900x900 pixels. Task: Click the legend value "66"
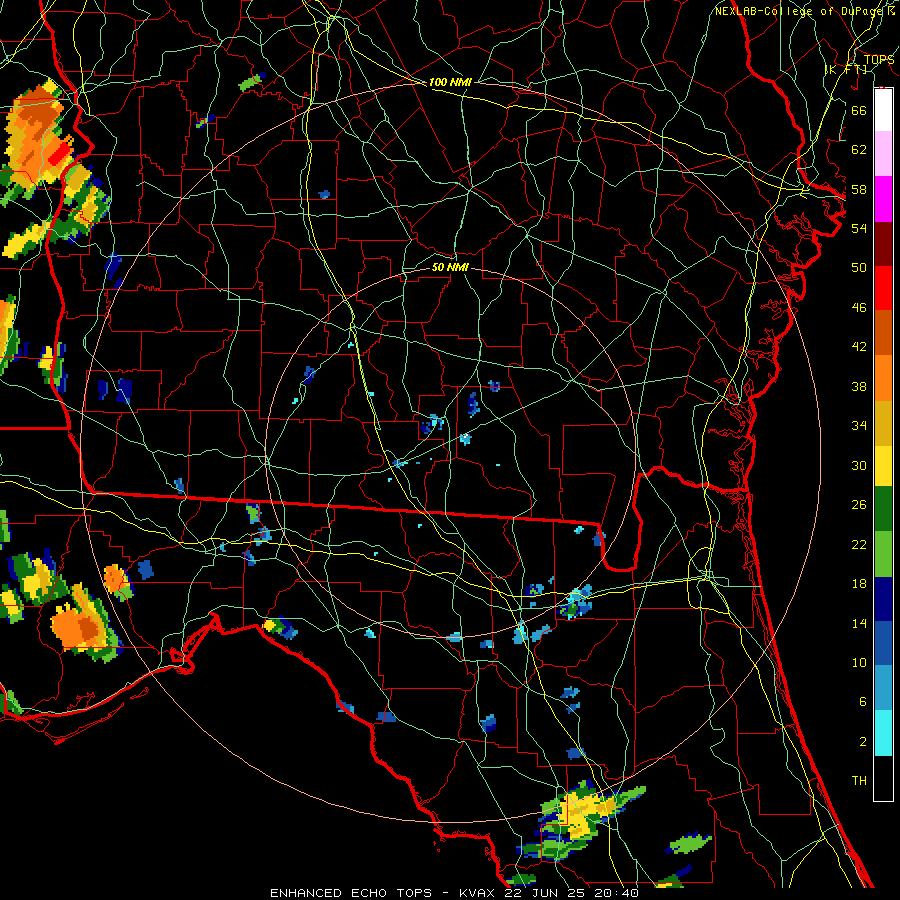(x=859, y=110)
